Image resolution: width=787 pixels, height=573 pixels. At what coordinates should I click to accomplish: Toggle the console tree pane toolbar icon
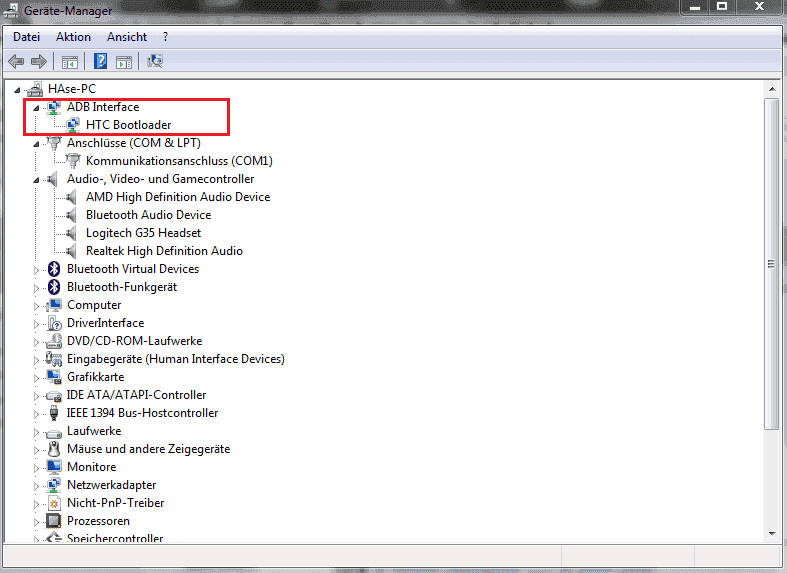point(70,62)
